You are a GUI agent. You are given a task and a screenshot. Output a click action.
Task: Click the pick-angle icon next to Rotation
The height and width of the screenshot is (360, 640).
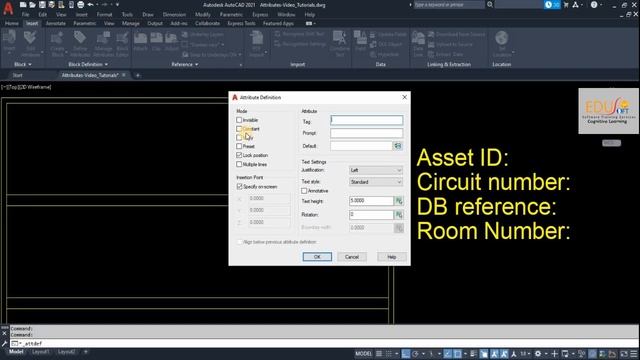point(399,215)
